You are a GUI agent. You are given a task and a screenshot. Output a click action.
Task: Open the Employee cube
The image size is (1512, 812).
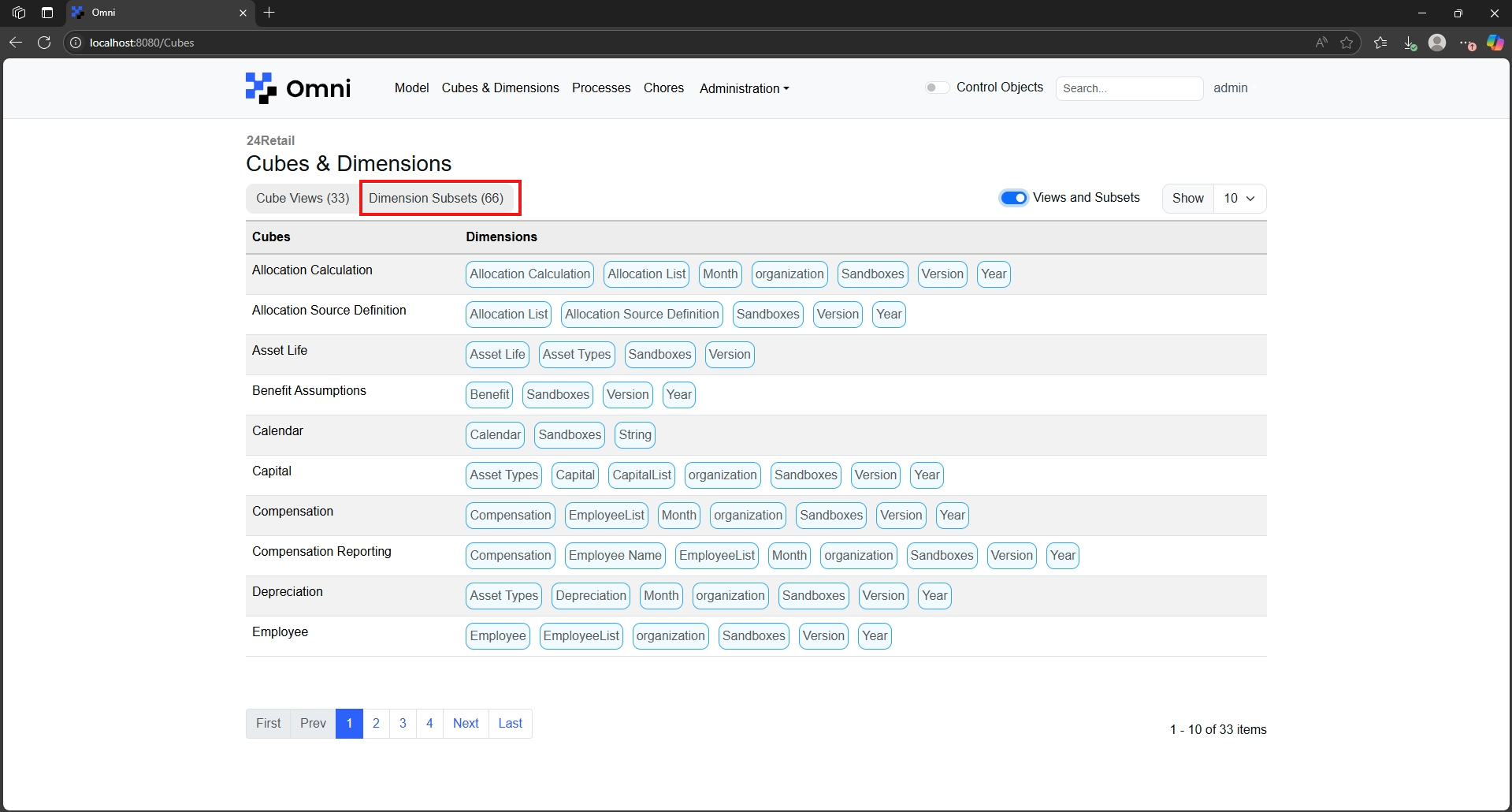click(280, 631)
